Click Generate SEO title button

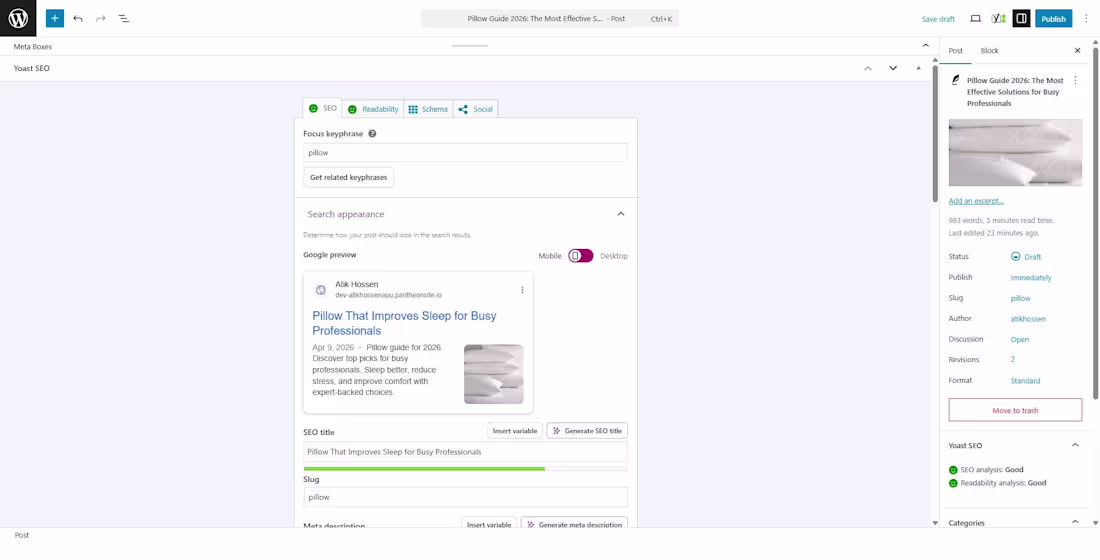pos(587,431)
